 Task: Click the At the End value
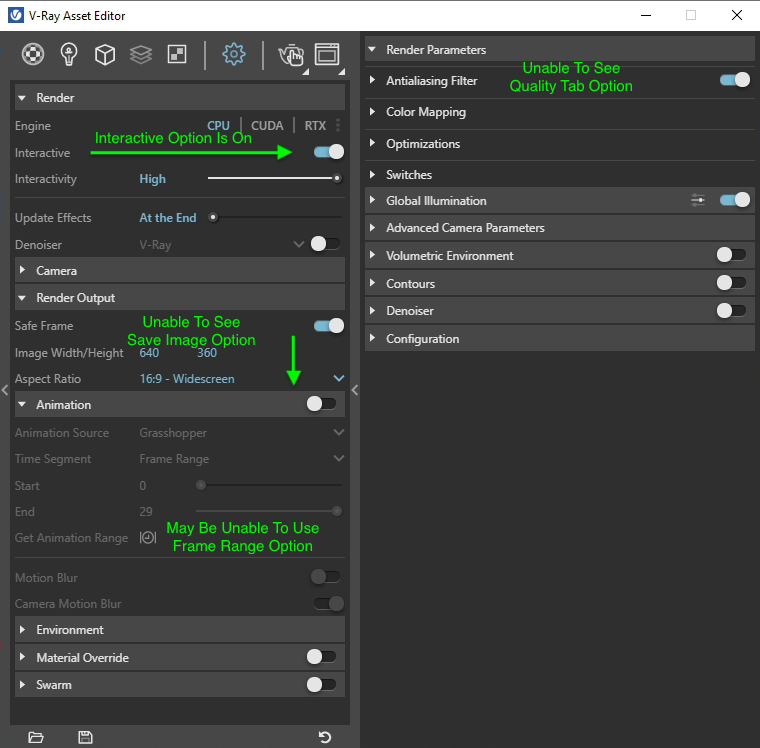(168, 218)
